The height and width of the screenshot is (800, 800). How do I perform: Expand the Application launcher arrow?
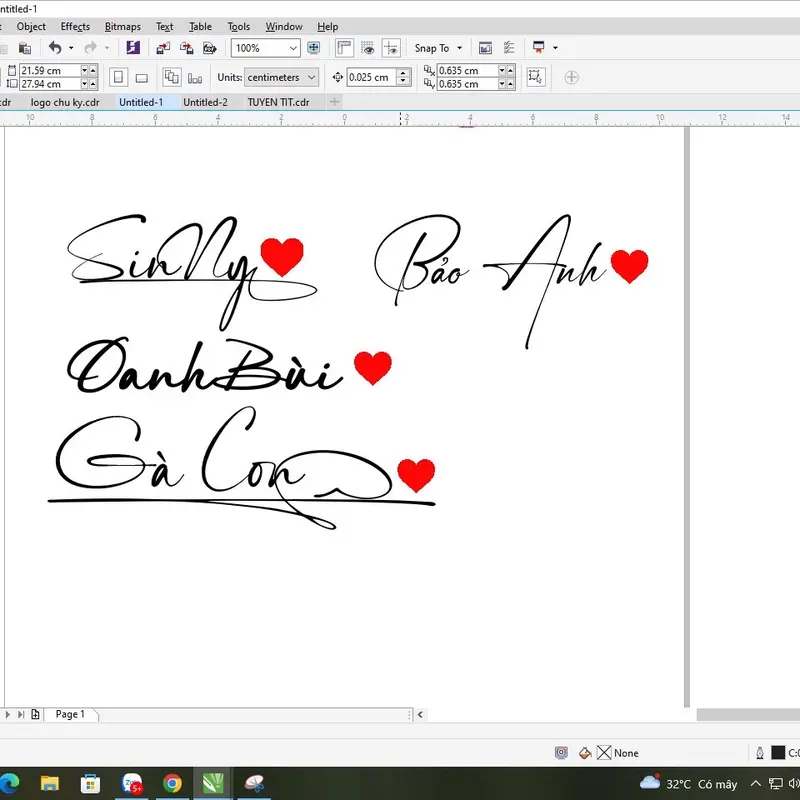pyautogui.click(x=556, y=48)
